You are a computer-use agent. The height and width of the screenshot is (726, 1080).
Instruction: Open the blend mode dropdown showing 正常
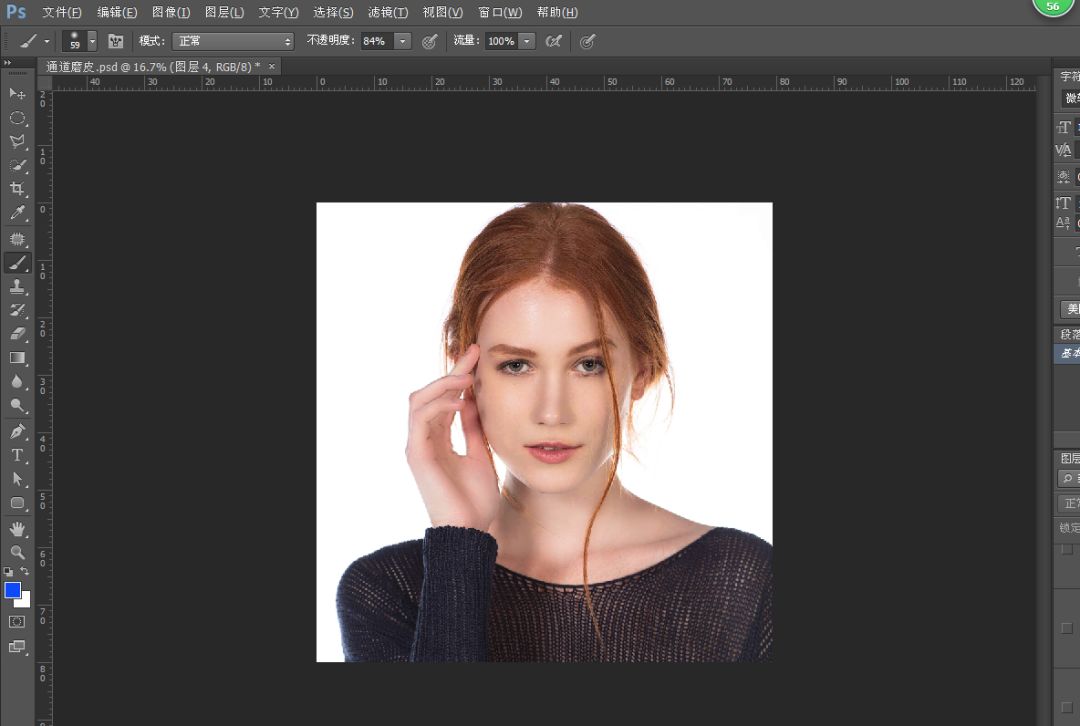pos(233,41)
